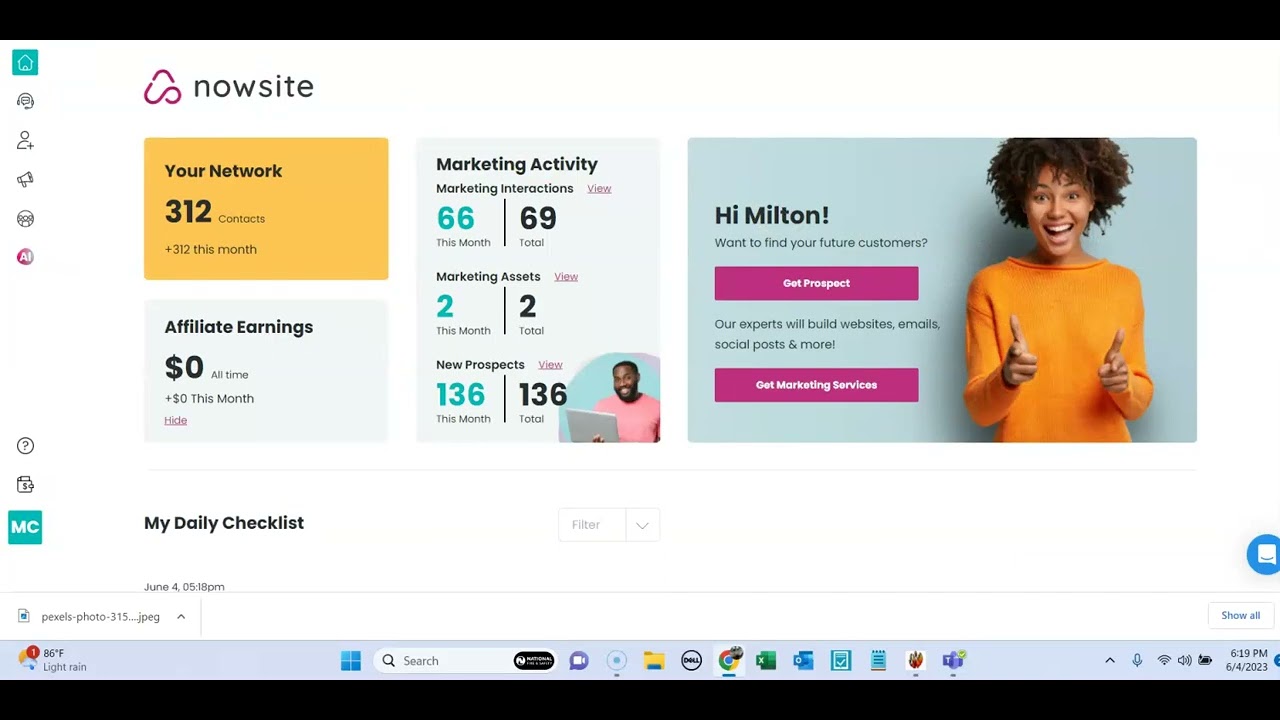
Task: Click the 312 Contacts count
Action: pyautogui.click(x=215, y=213)
